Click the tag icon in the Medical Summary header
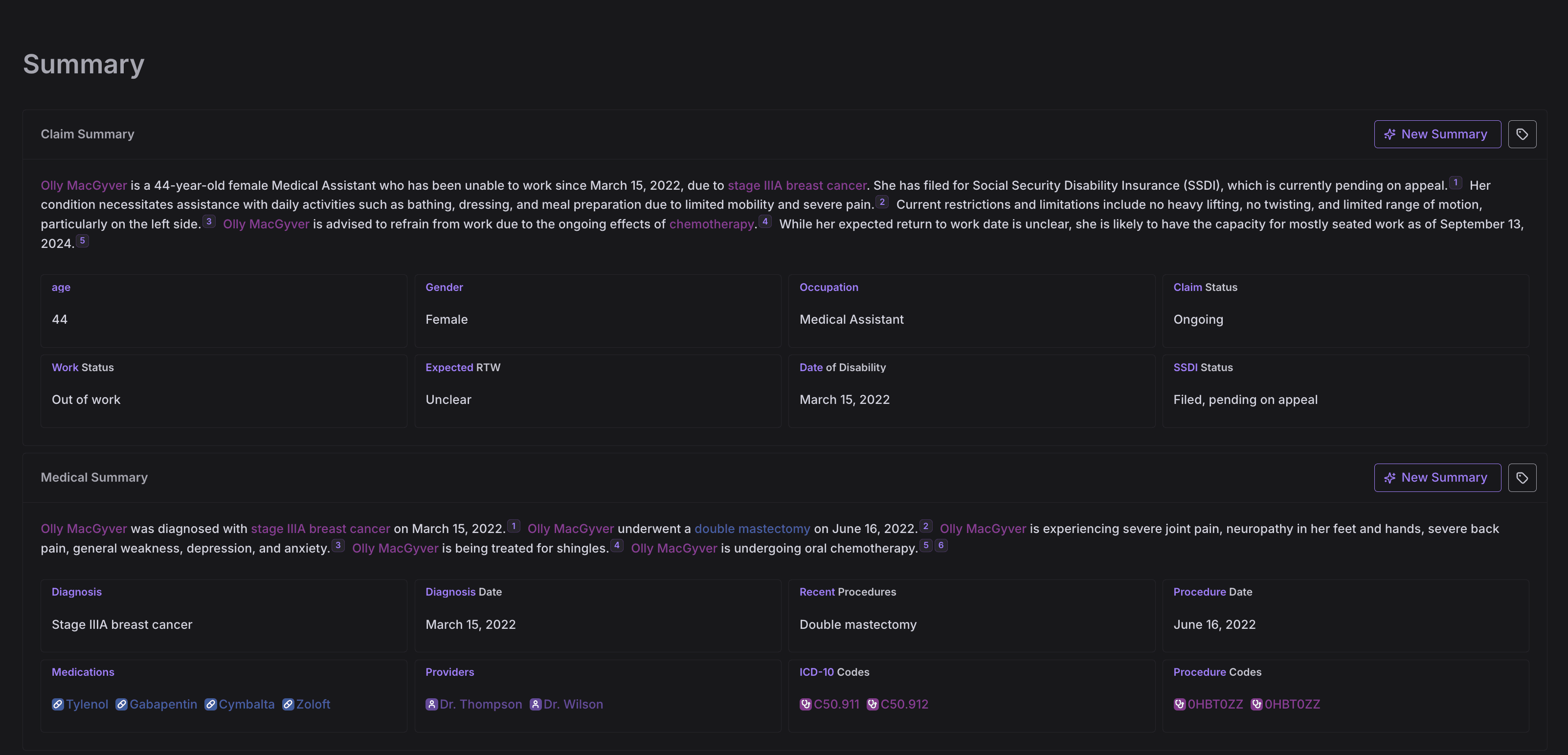The width and height of the screenshot is (1568, 755). pyautogui.click(x=1523, y=478)
